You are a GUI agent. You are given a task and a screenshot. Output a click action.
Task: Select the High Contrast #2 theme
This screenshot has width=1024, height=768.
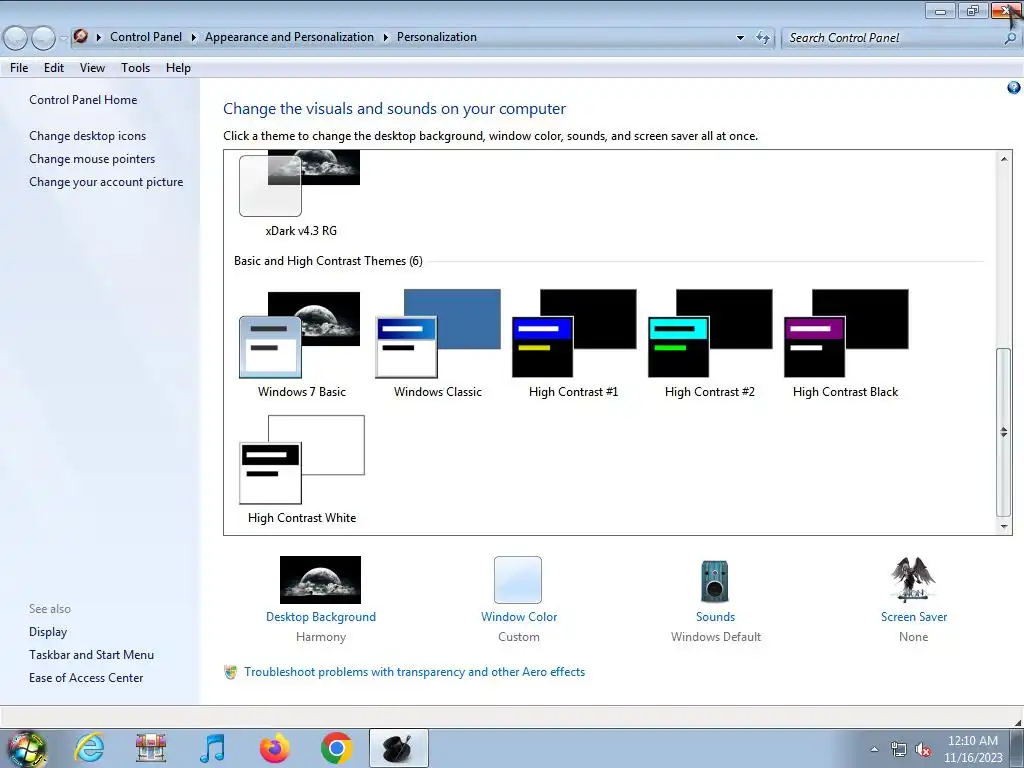coord(709,344)
